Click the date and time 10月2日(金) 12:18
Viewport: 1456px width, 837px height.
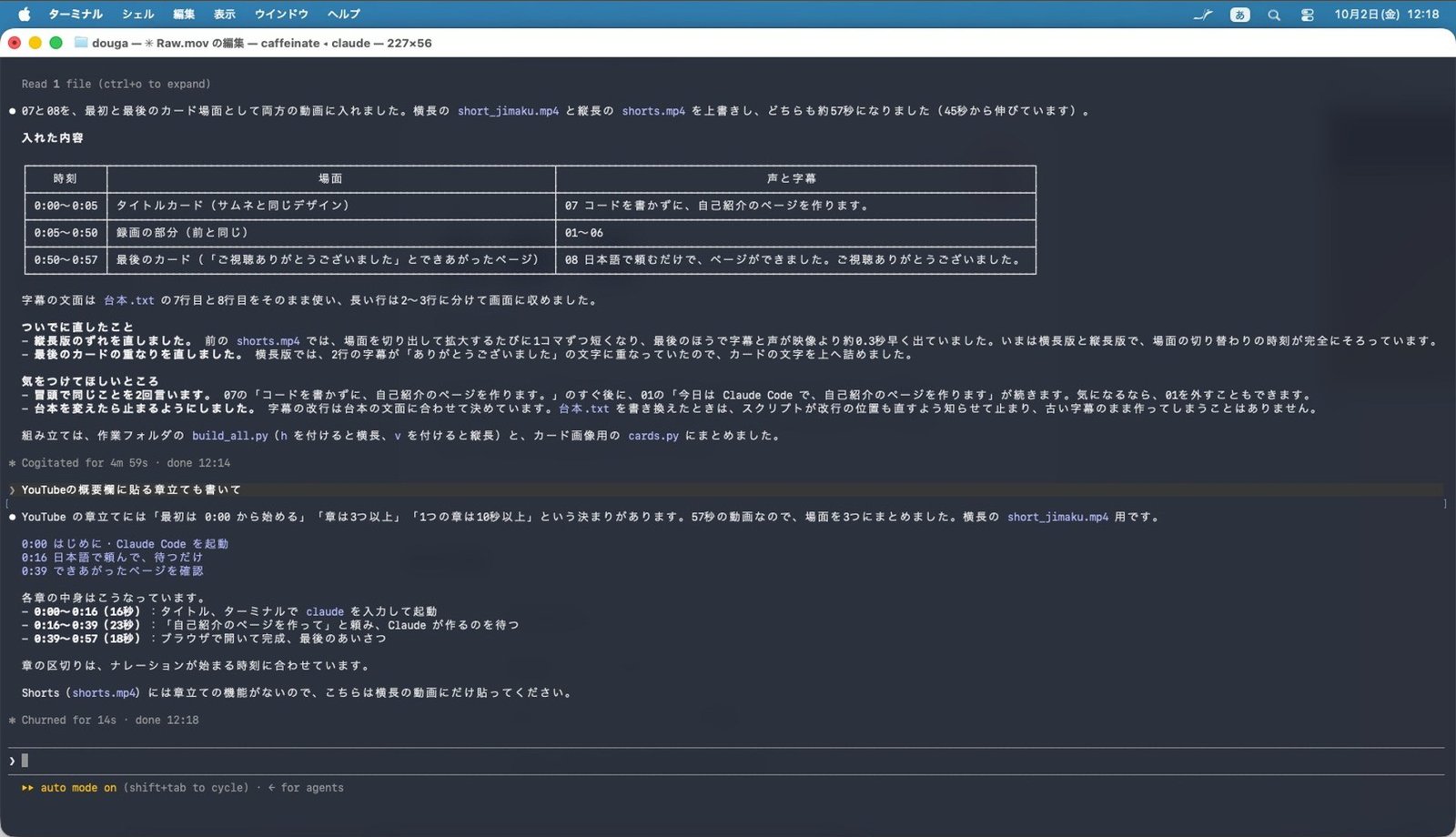coord(1387,14)
